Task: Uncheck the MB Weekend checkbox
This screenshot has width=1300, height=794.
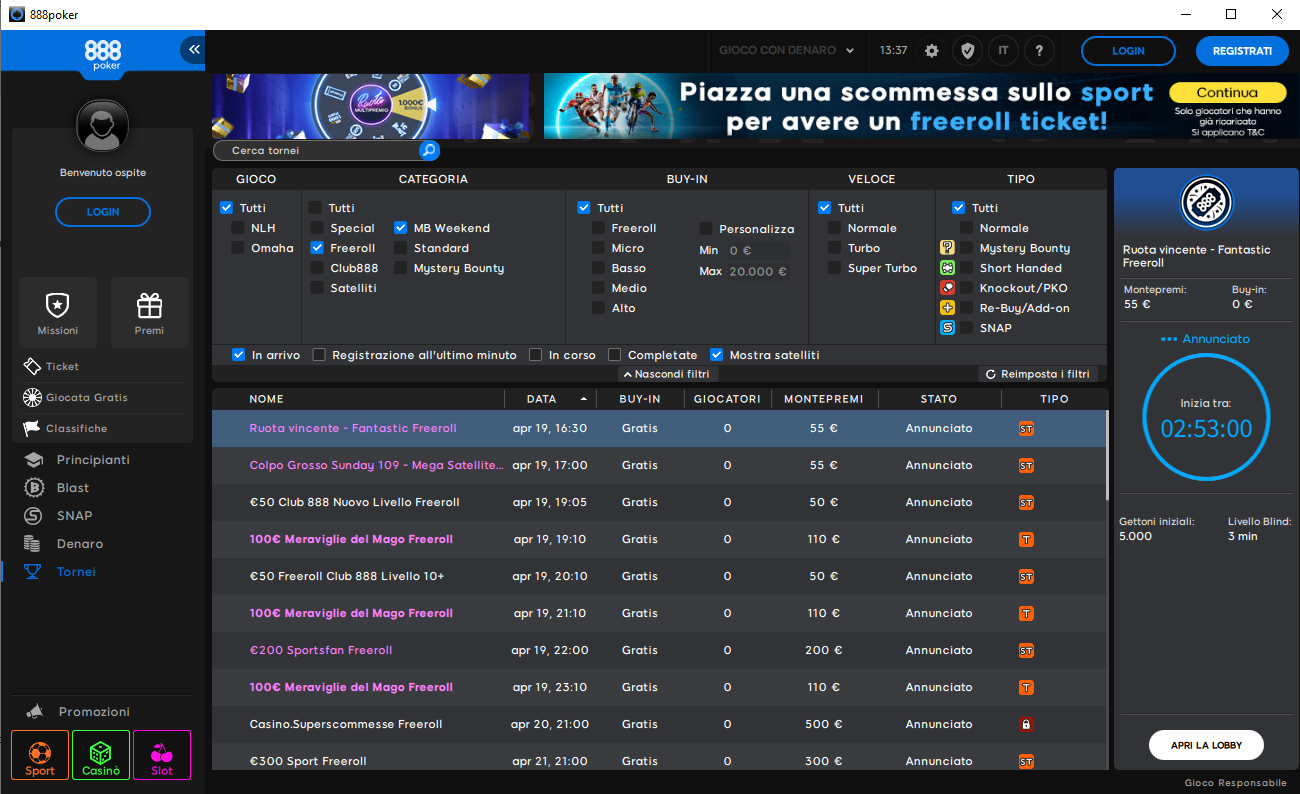Action: 400,228
